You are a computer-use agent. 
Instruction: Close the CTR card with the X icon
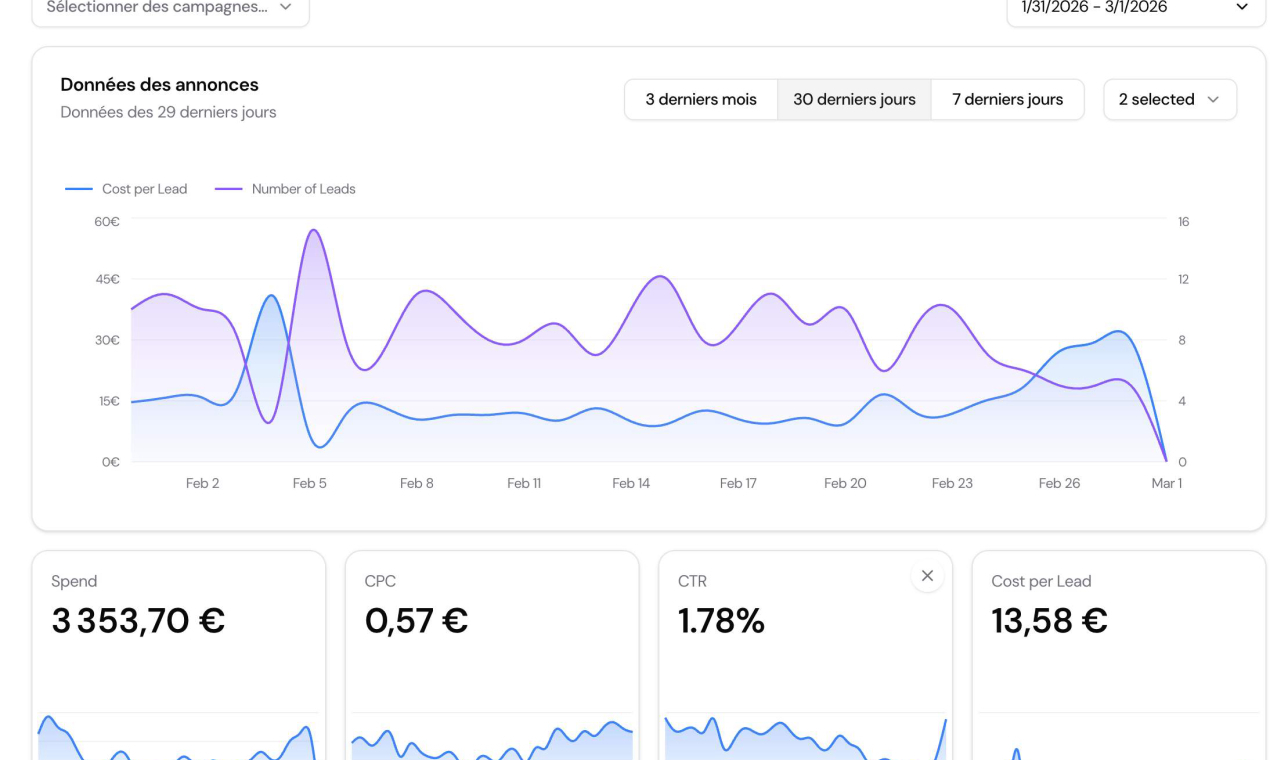click(927, 576)
